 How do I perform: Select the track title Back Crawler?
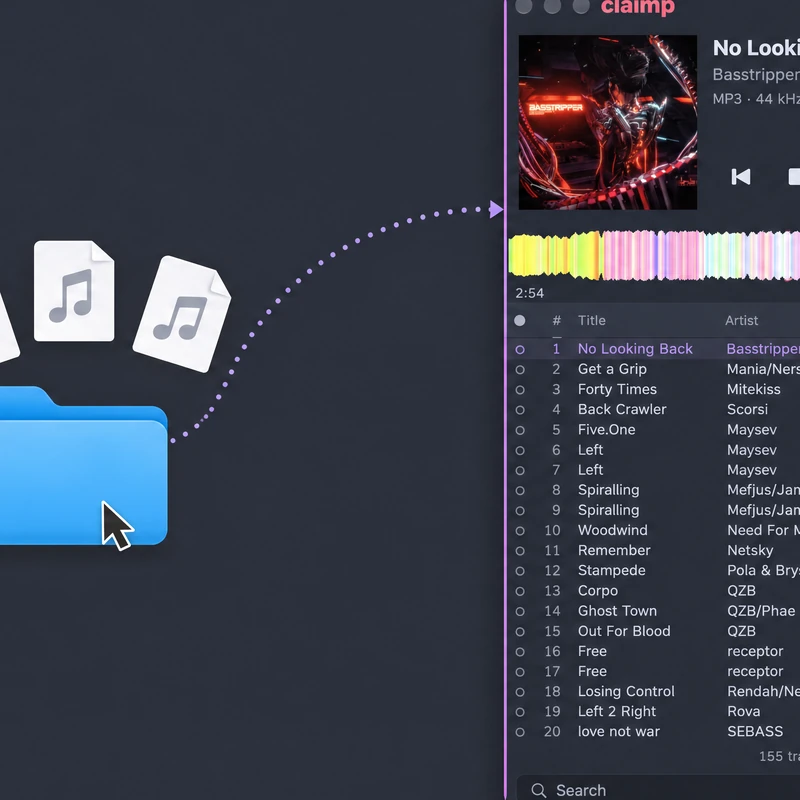[x=622, y=409]
